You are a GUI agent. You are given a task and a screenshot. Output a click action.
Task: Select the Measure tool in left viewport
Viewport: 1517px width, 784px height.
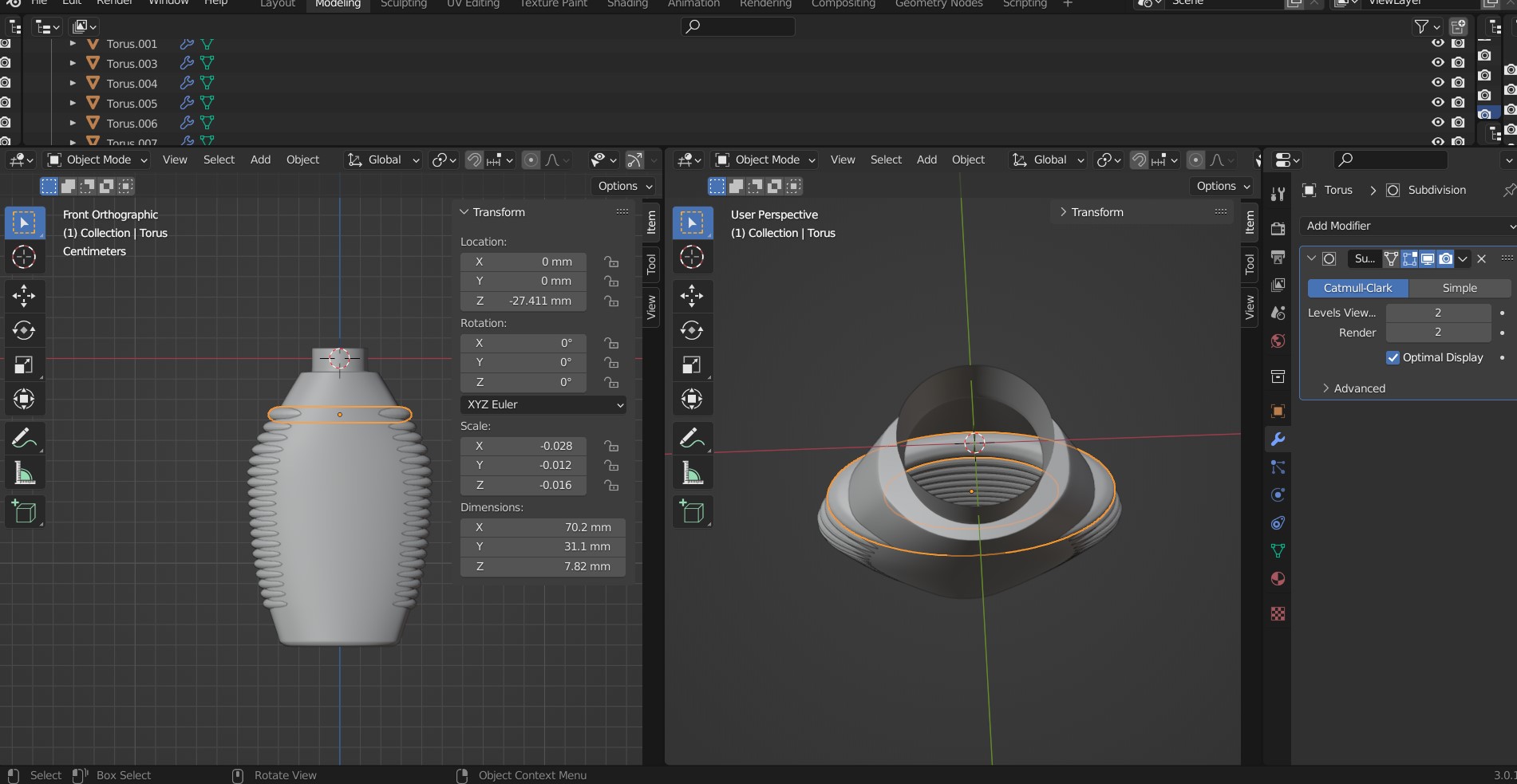[24, 474]
